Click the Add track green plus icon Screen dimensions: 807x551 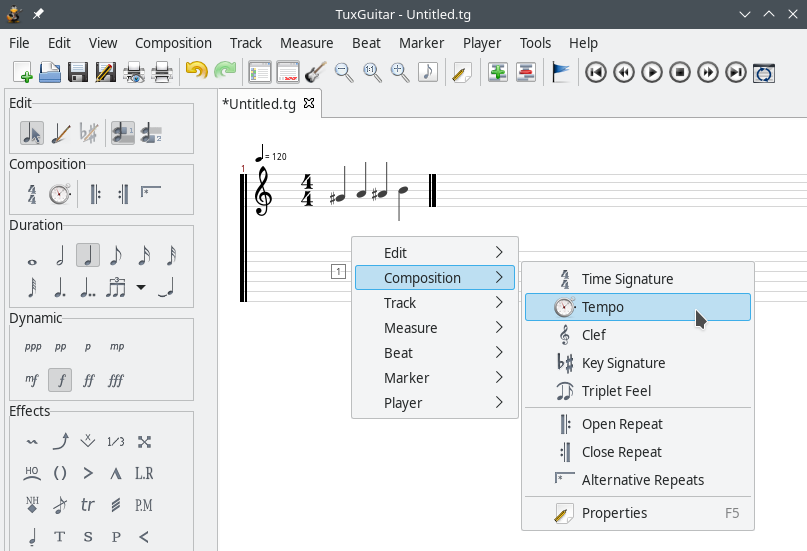point(497,72)
